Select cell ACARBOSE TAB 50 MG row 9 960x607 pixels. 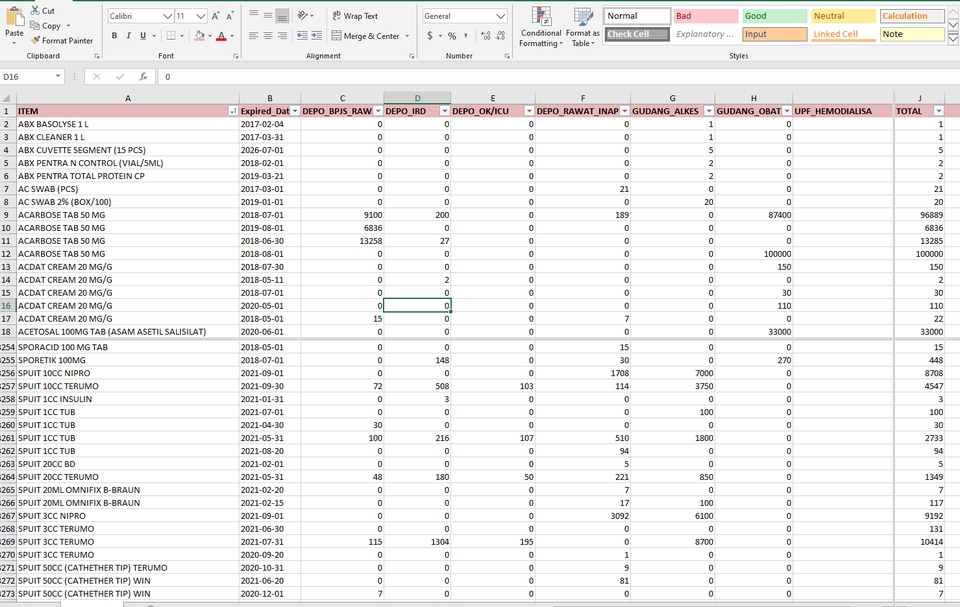point(127,215)
